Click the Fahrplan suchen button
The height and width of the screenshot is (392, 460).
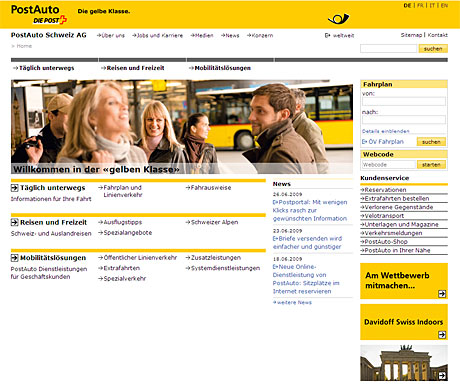(x=431, y=142)
